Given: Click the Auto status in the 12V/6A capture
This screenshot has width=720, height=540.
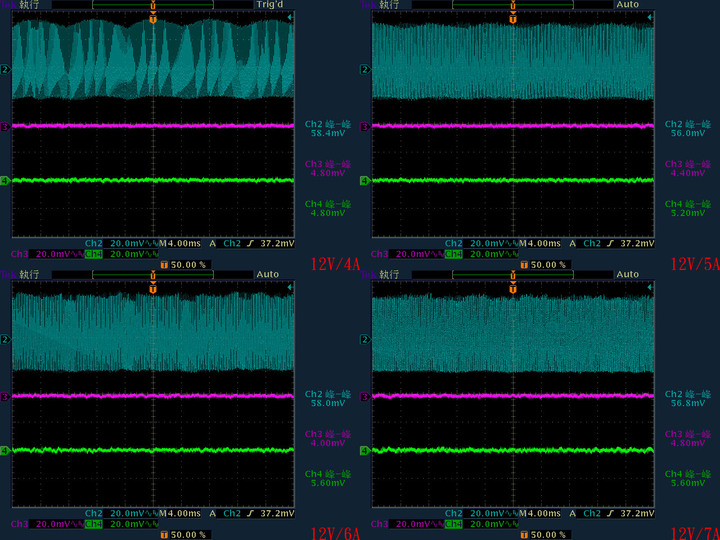Looking at the screenshot, I should point(268,274).
